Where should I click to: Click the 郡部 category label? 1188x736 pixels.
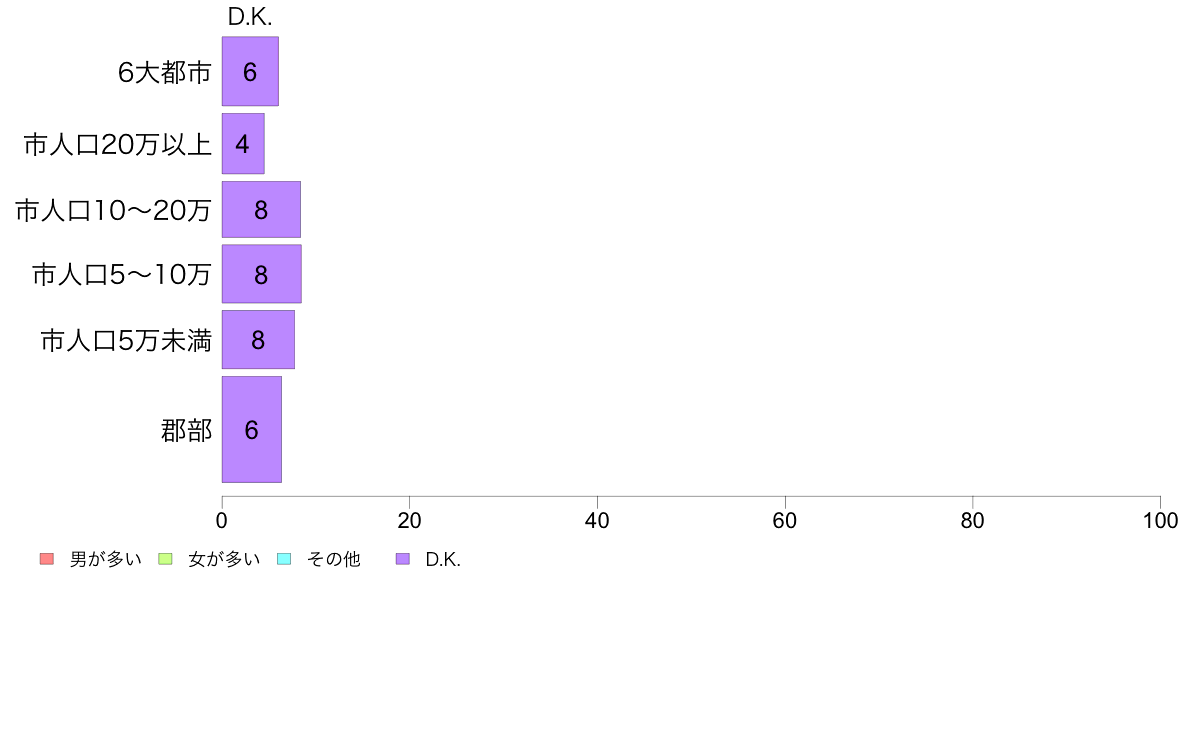tap(186, 430)
